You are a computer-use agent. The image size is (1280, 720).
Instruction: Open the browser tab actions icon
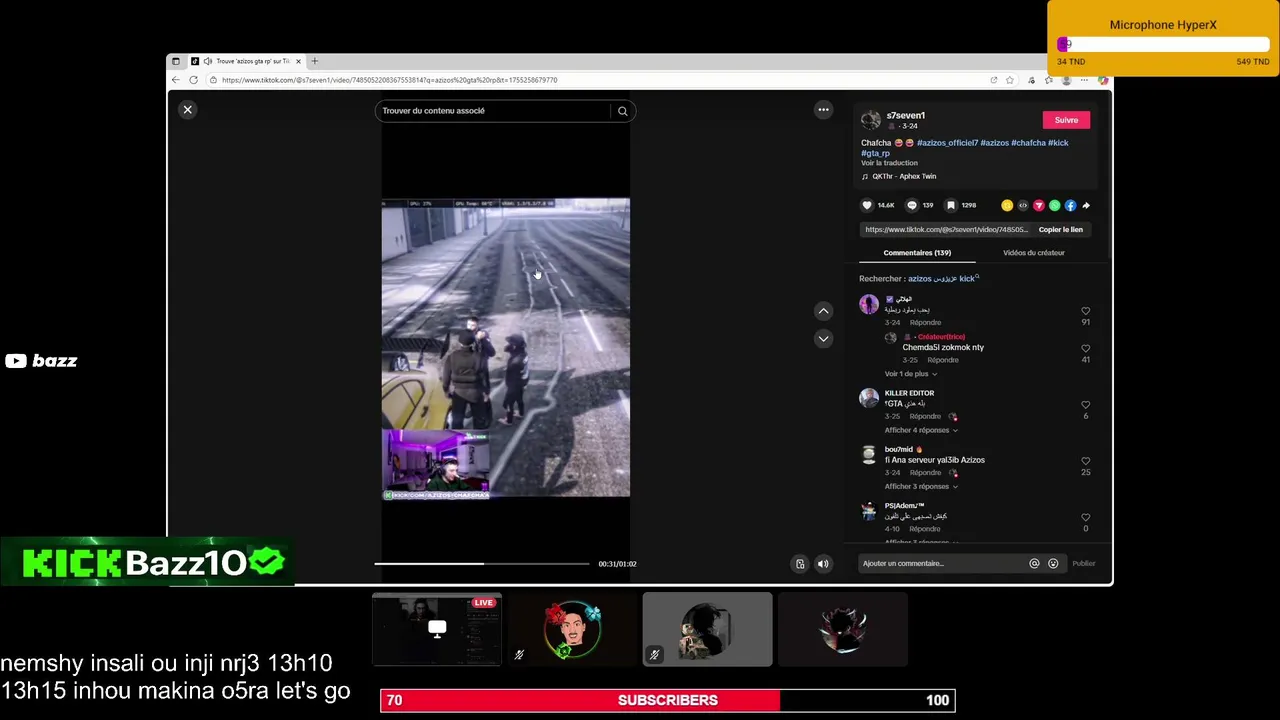[176, 61]
